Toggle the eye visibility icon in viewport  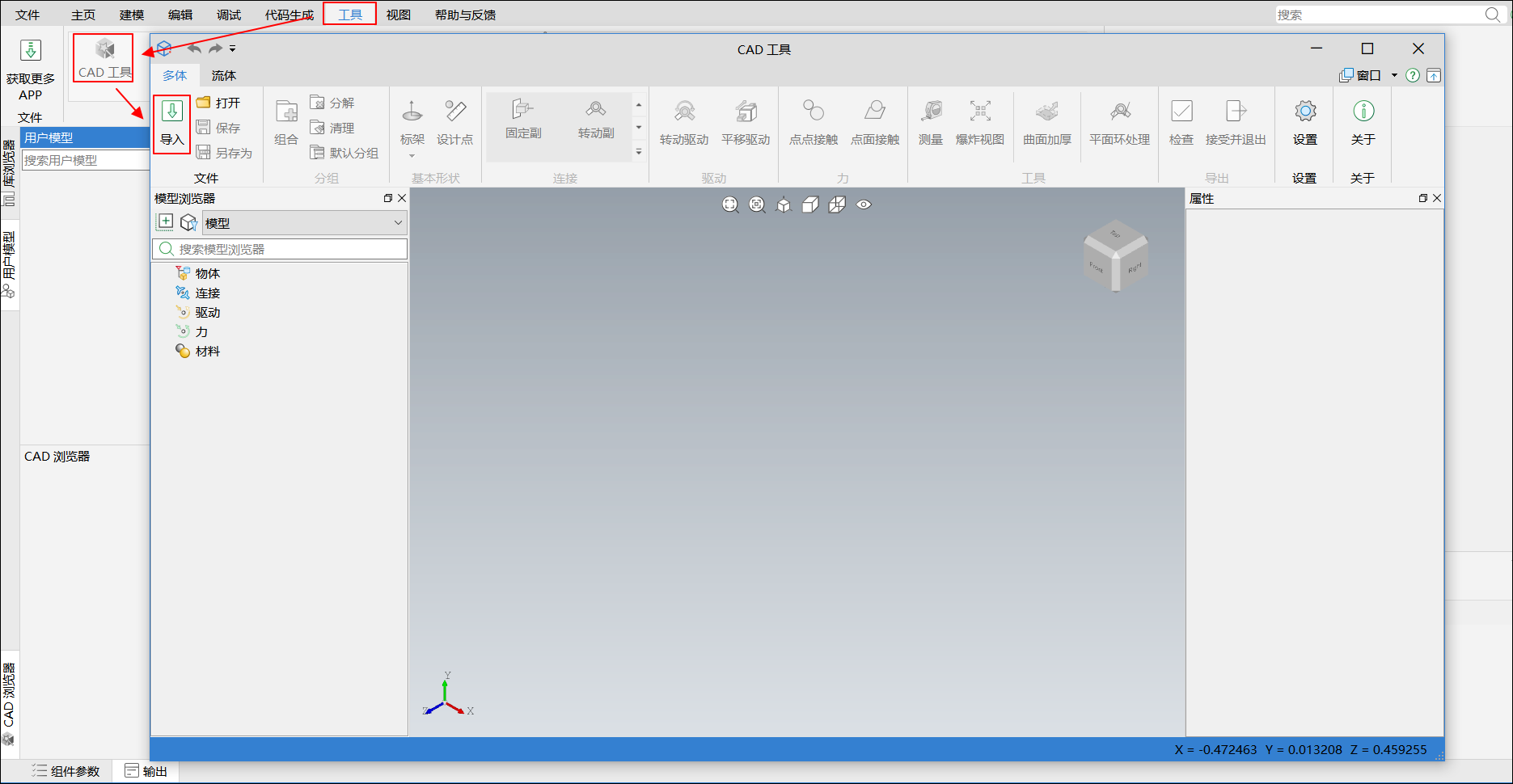tap(864, 205)
